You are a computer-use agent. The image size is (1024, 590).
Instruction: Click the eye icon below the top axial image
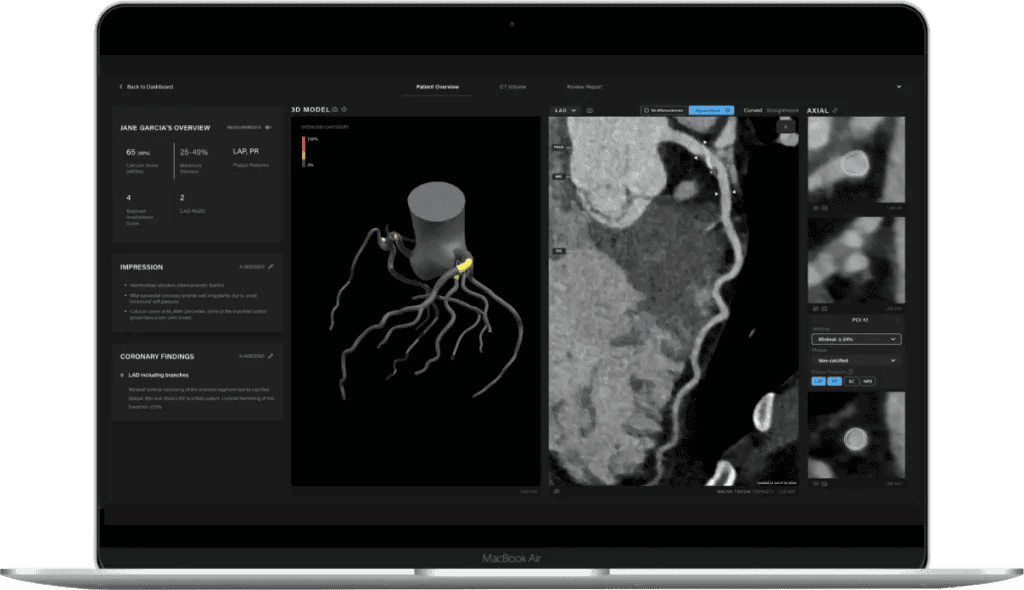pos(814,208)
